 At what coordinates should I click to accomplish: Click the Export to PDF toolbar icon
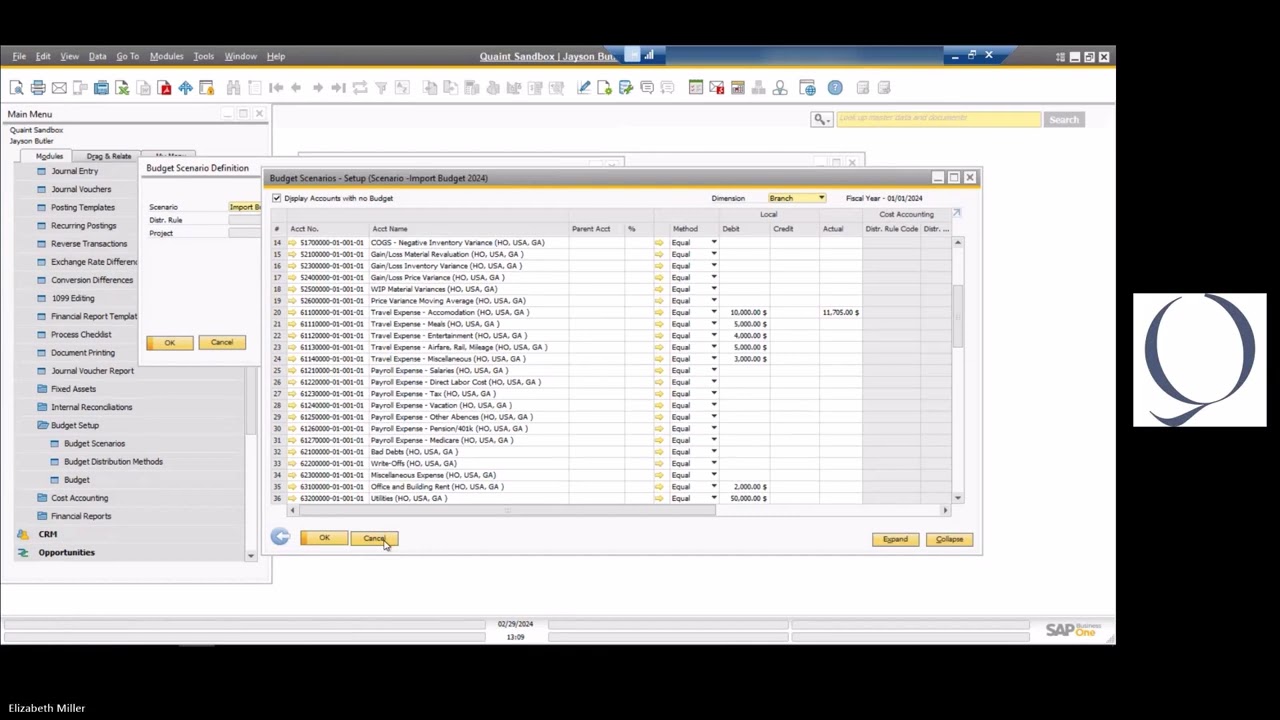coord(164,88)
